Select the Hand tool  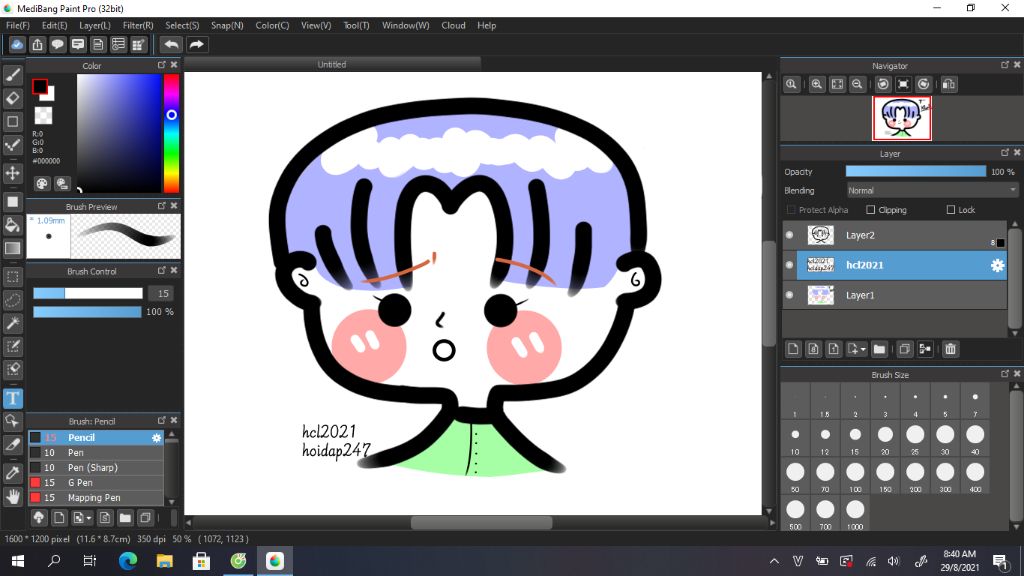click(x=12, y=497)
